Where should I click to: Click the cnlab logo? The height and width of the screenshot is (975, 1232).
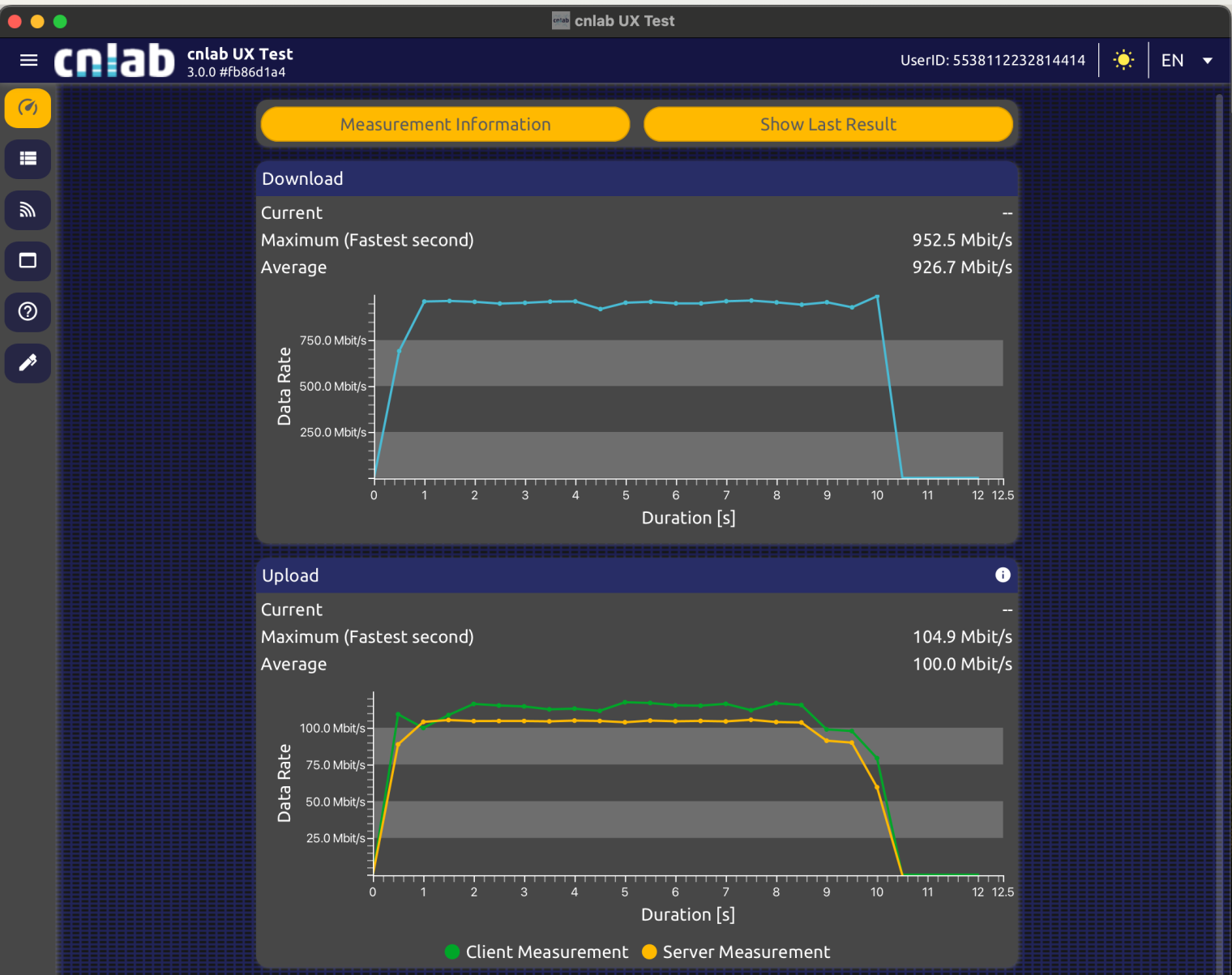114,61
